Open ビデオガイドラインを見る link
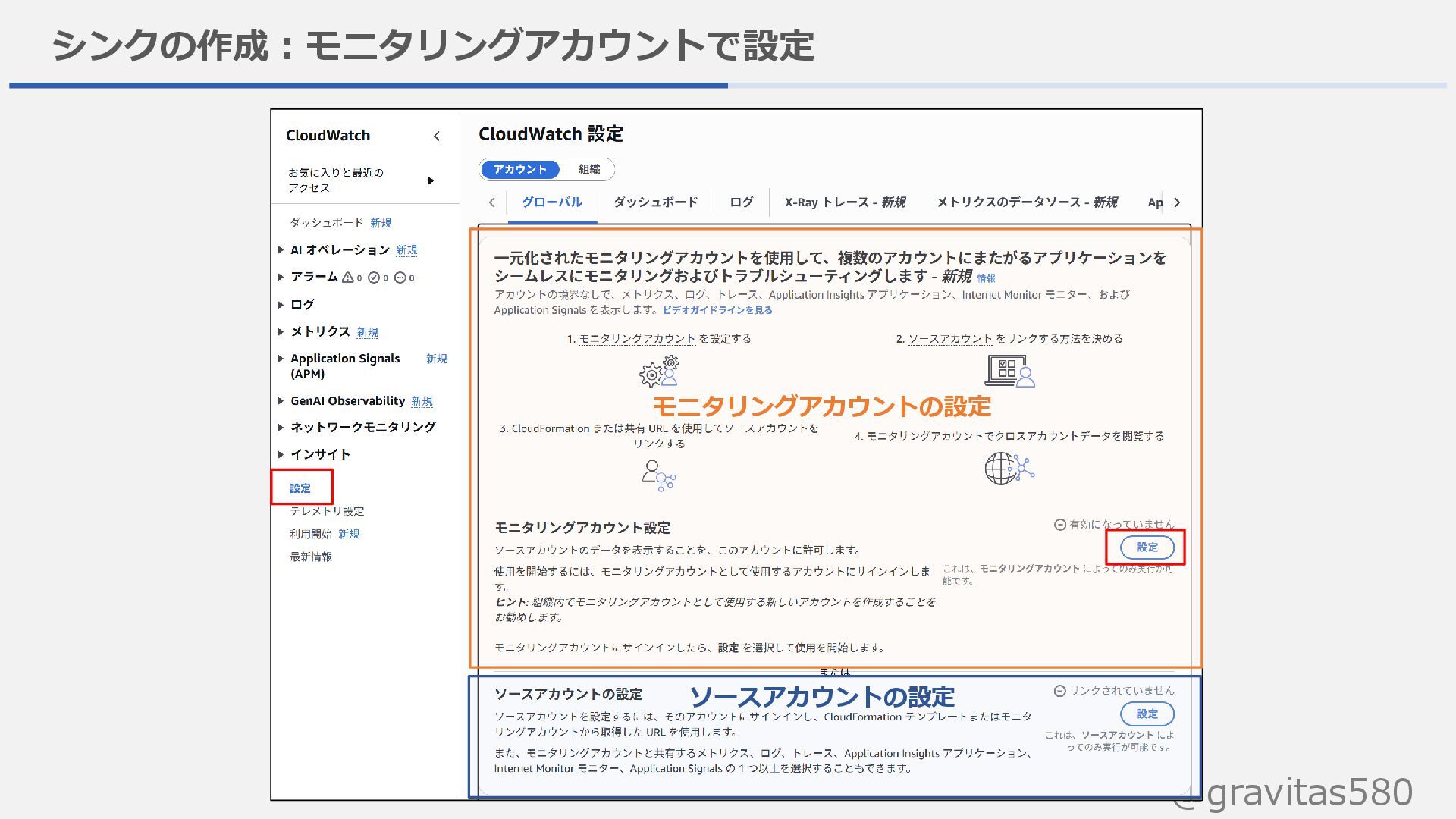This screenshot has width=1456, height=819. click(x=717, y=310)
